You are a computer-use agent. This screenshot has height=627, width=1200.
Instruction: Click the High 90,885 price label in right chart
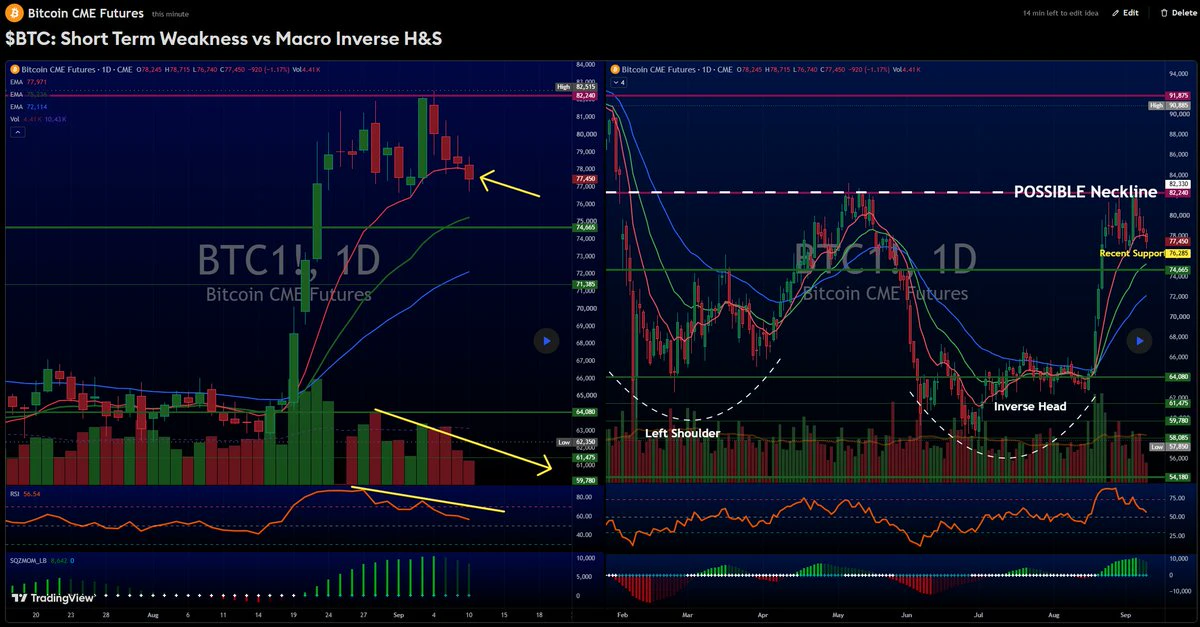pos(1168,104)
